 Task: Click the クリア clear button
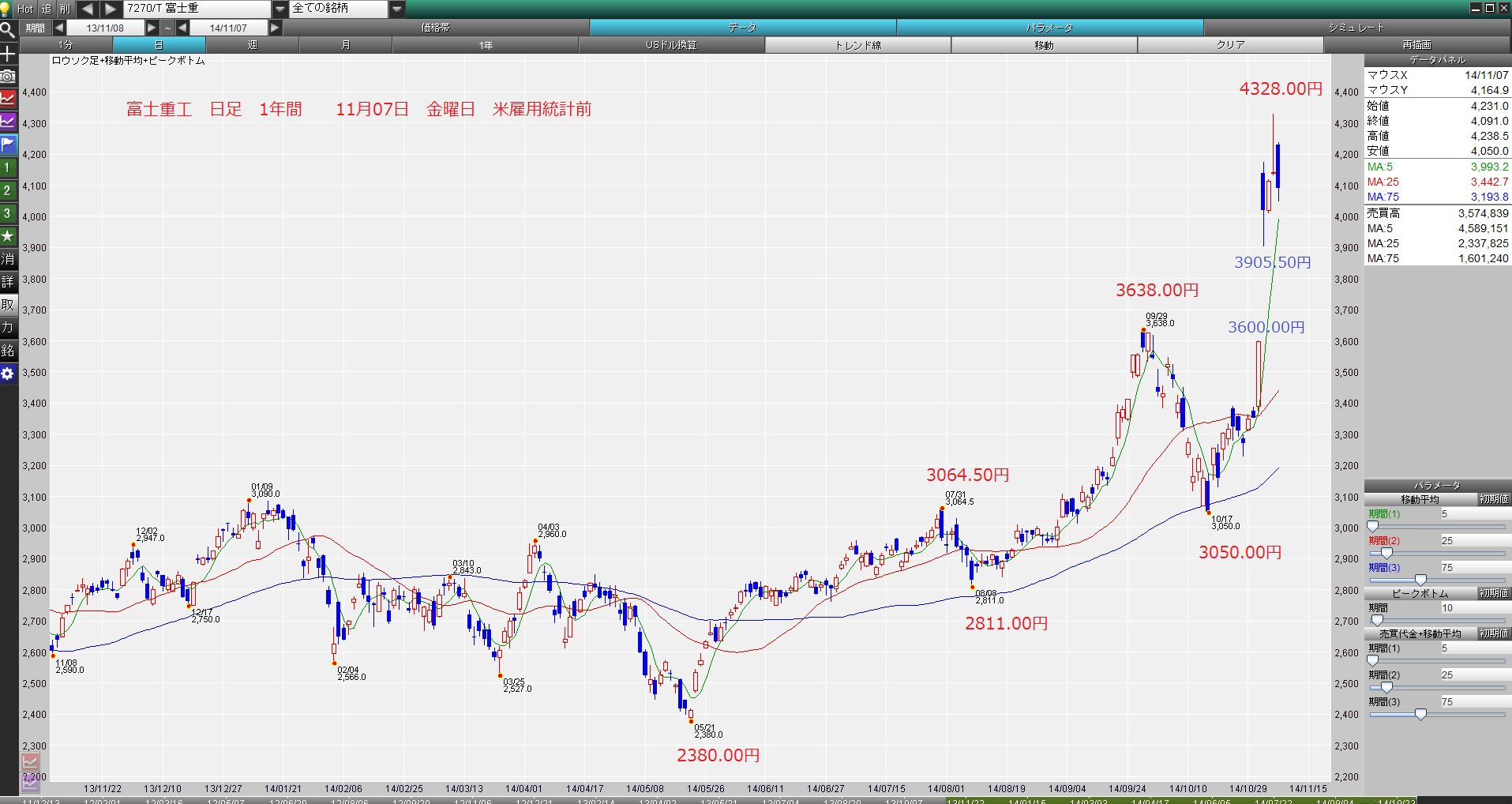coord(1230,45)
